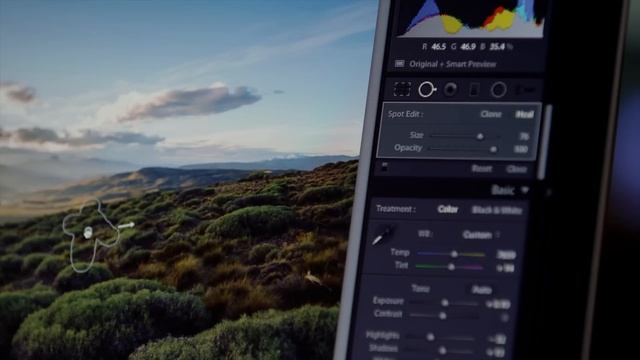Click the Exposure slider handle
Screen dimensions: 640x360
(445, 303)
